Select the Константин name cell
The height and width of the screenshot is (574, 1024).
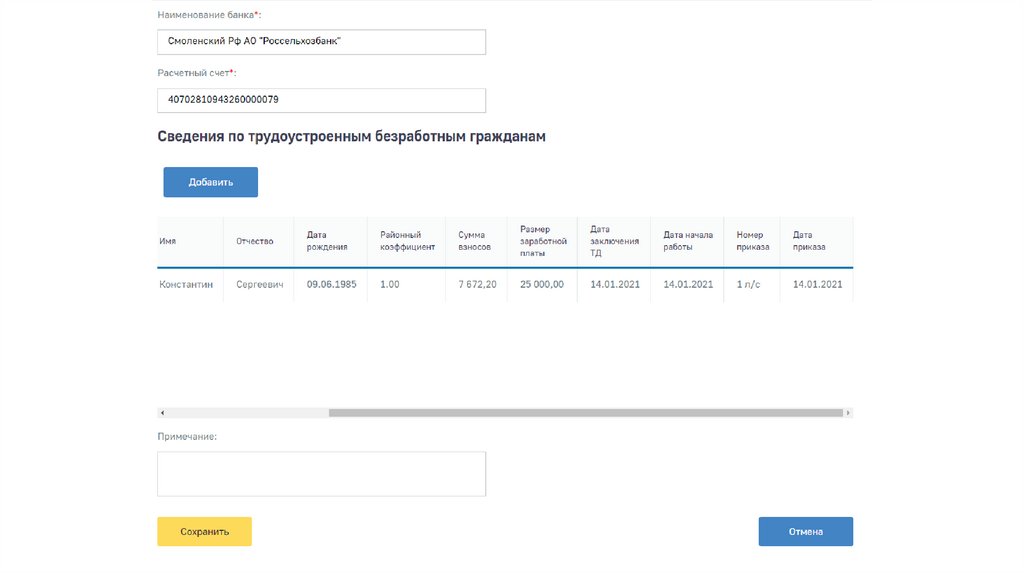pyautogui.click(x=186, y=284)
